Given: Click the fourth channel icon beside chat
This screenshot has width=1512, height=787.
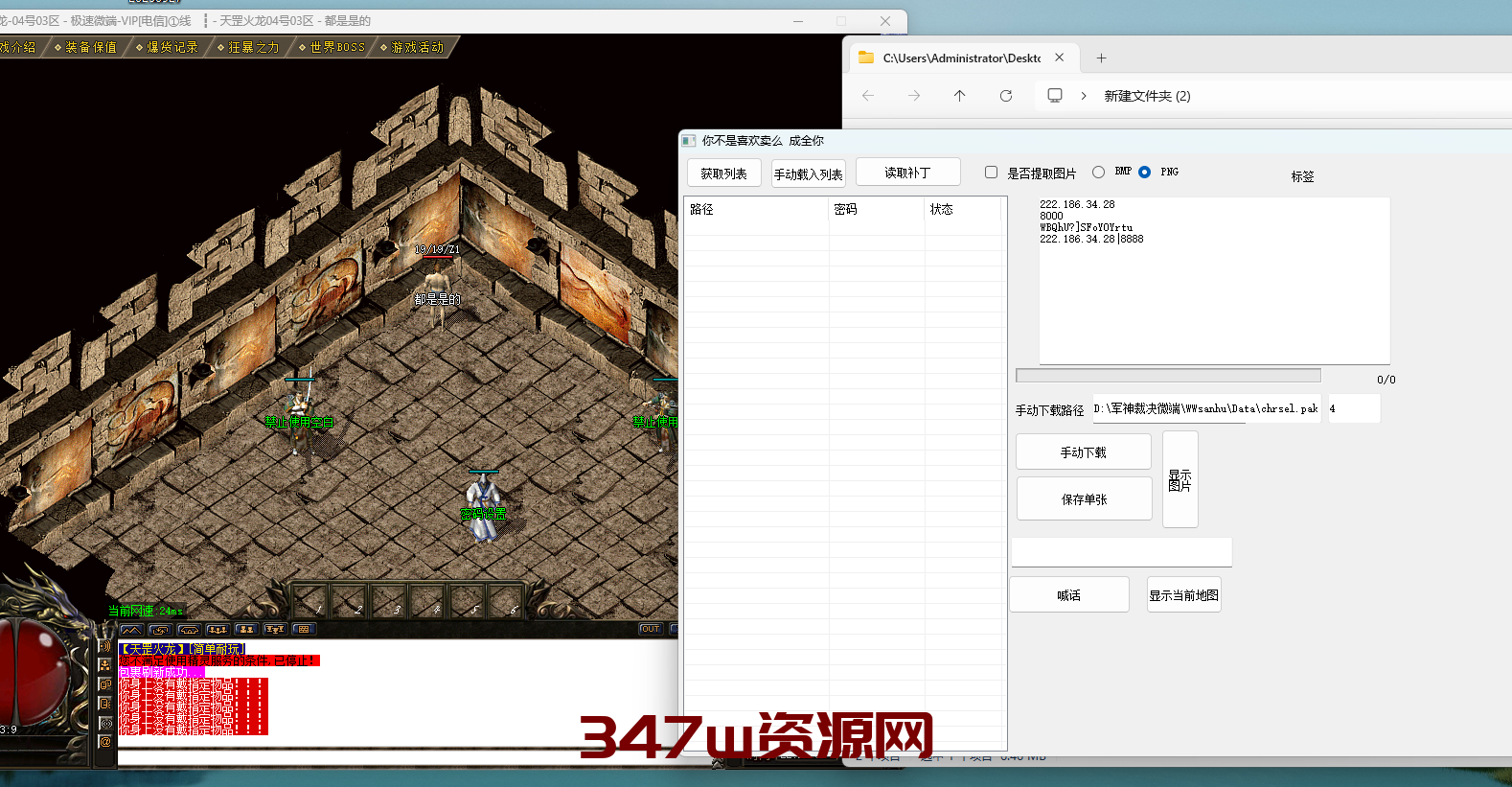Looking at the screenshot, I should [x=105, y=704].
